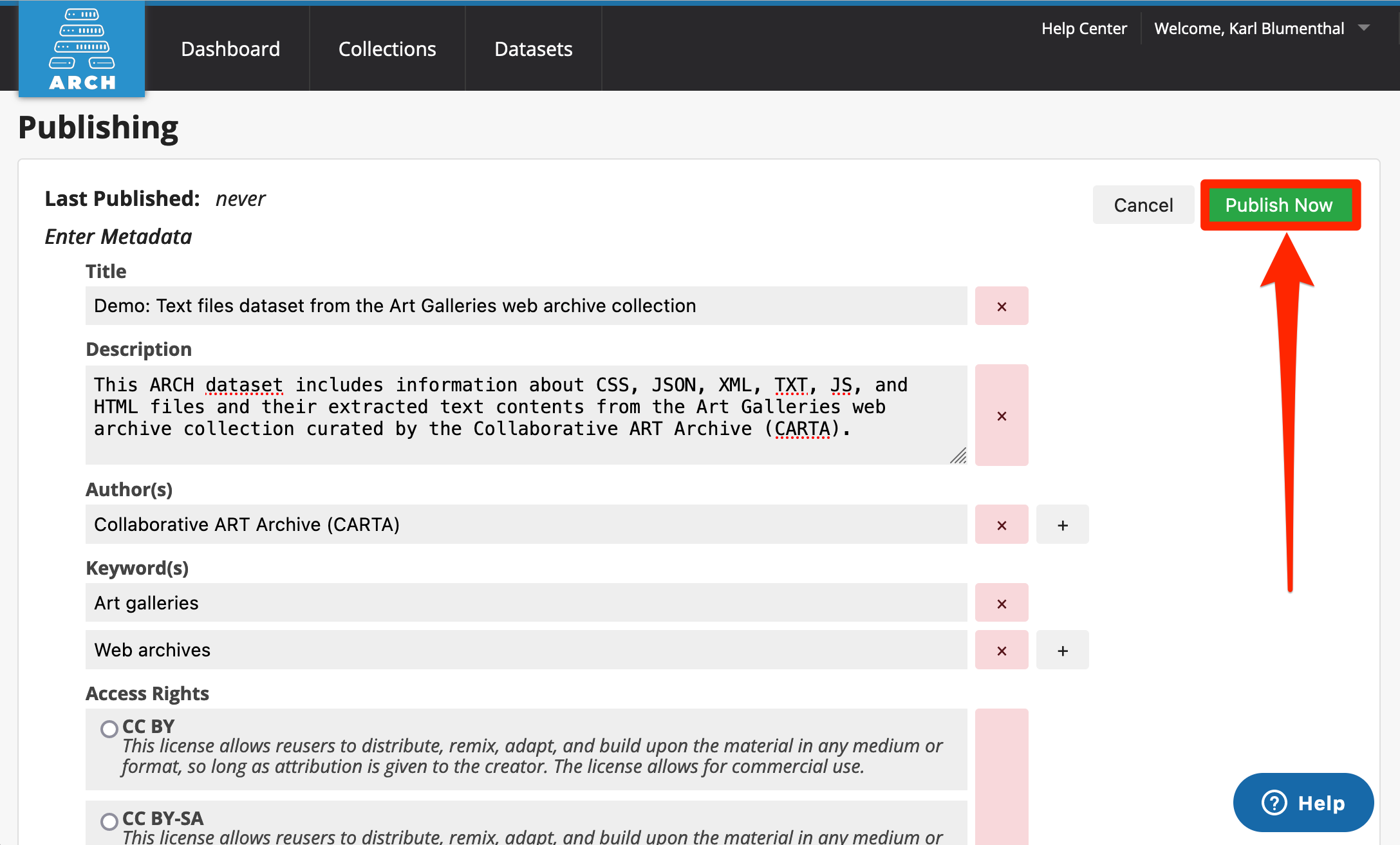The image size is (1400, 845).
Task: Grab the Description textarea resize handle
Action: pos(958,456)
